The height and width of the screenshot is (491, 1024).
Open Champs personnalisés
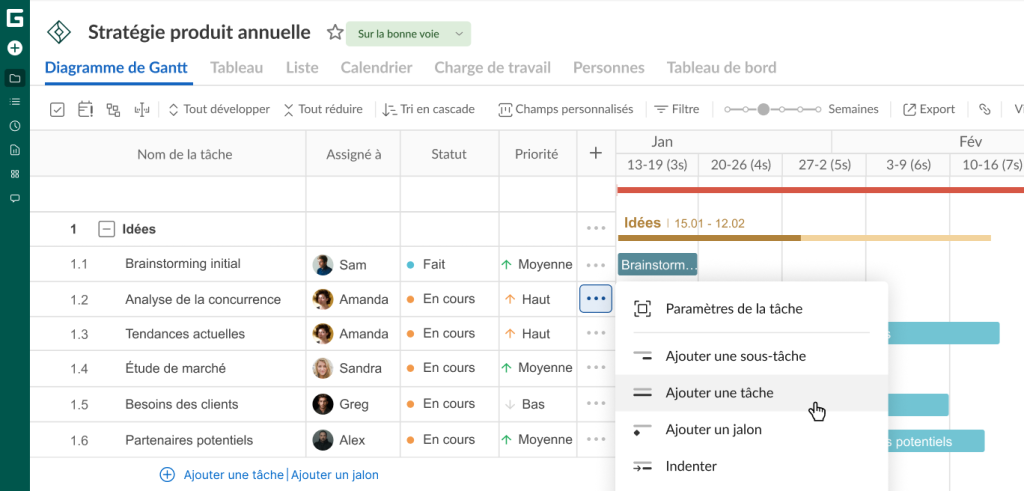[566, 110]
